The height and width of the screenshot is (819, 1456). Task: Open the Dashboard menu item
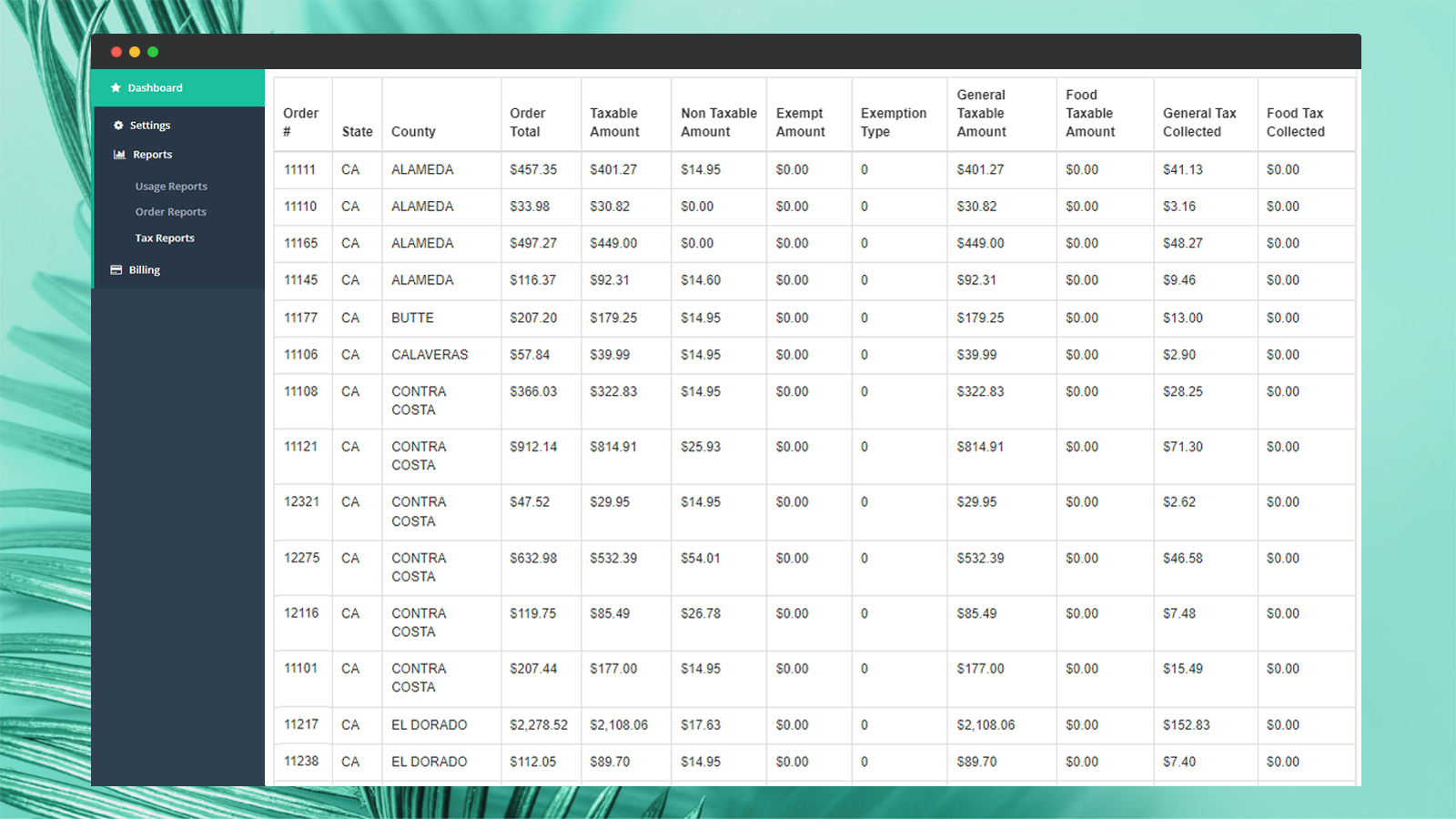tap(177, 88)
